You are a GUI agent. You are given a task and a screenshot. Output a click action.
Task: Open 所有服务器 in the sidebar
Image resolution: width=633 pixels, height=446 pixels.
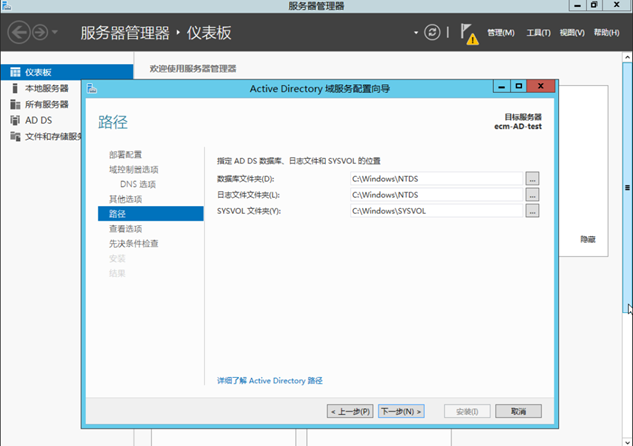pyautogui.click(x=46, y=104)
